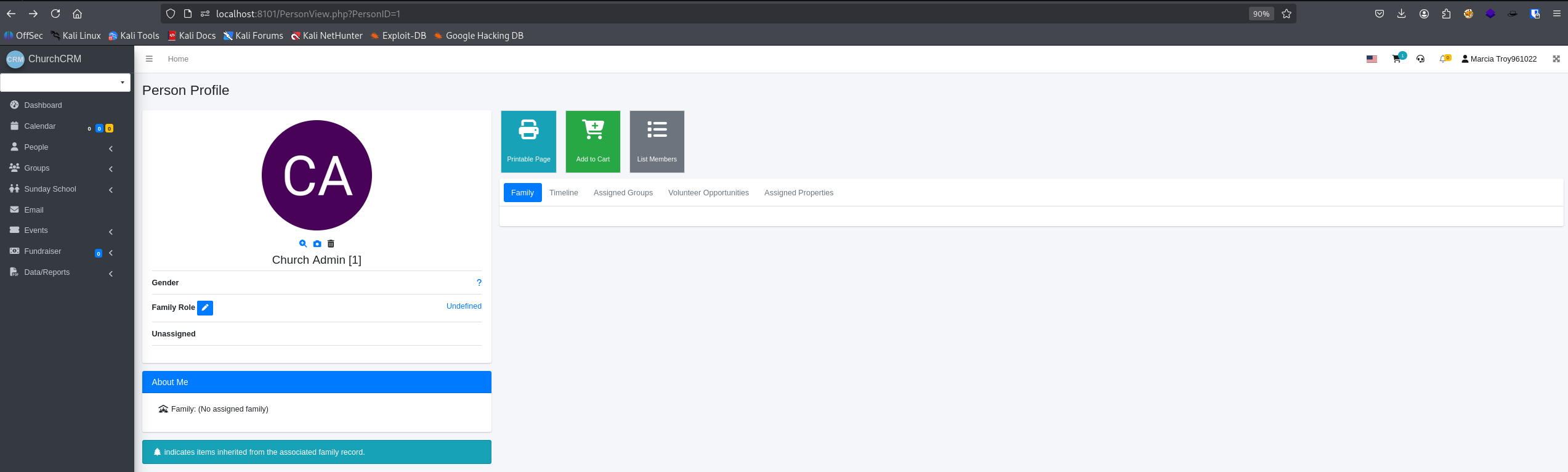The height and width of the screenshot is (472, 1568).
Task: Open the blue shield lock extension
Action: tap(1535, 14)
